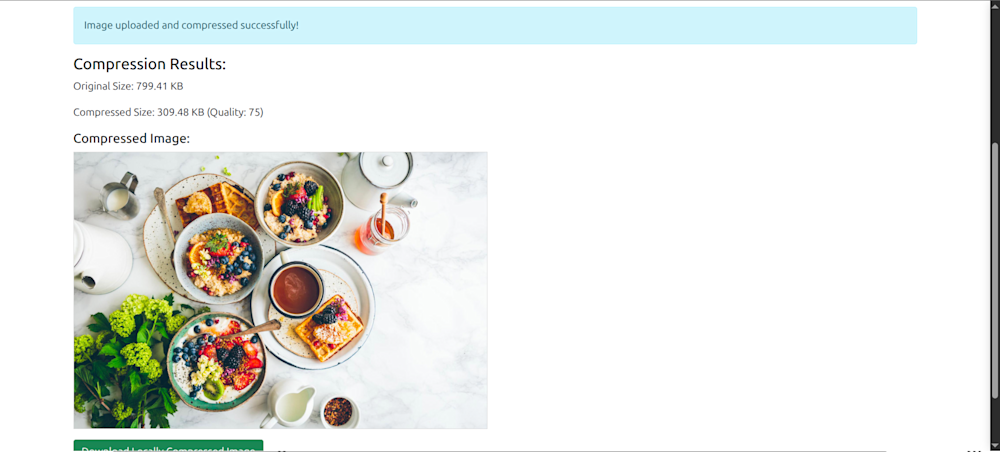Click the white teapot at image top
1000x452 pixels.
click(378, 180)
